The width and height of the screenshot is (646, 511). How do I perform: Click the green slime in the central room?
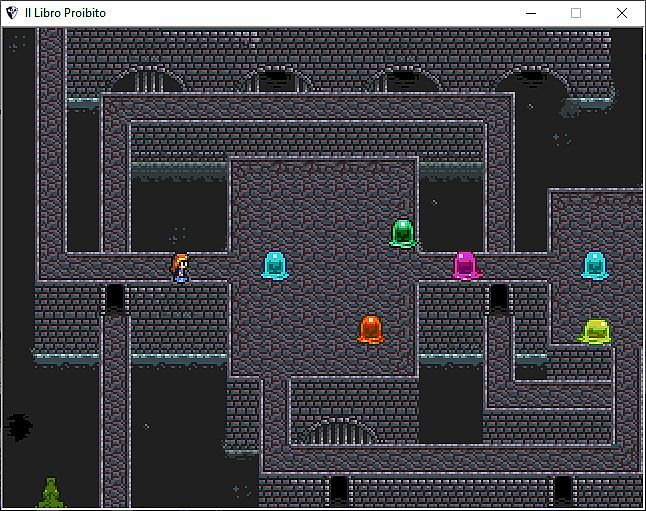403,234
